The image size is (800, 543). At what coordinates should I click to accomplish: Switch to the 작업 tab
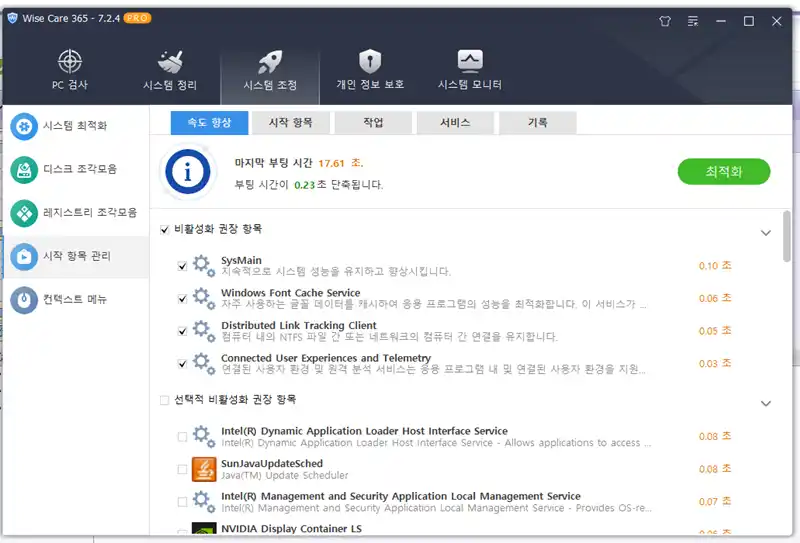tap(373, 123)
